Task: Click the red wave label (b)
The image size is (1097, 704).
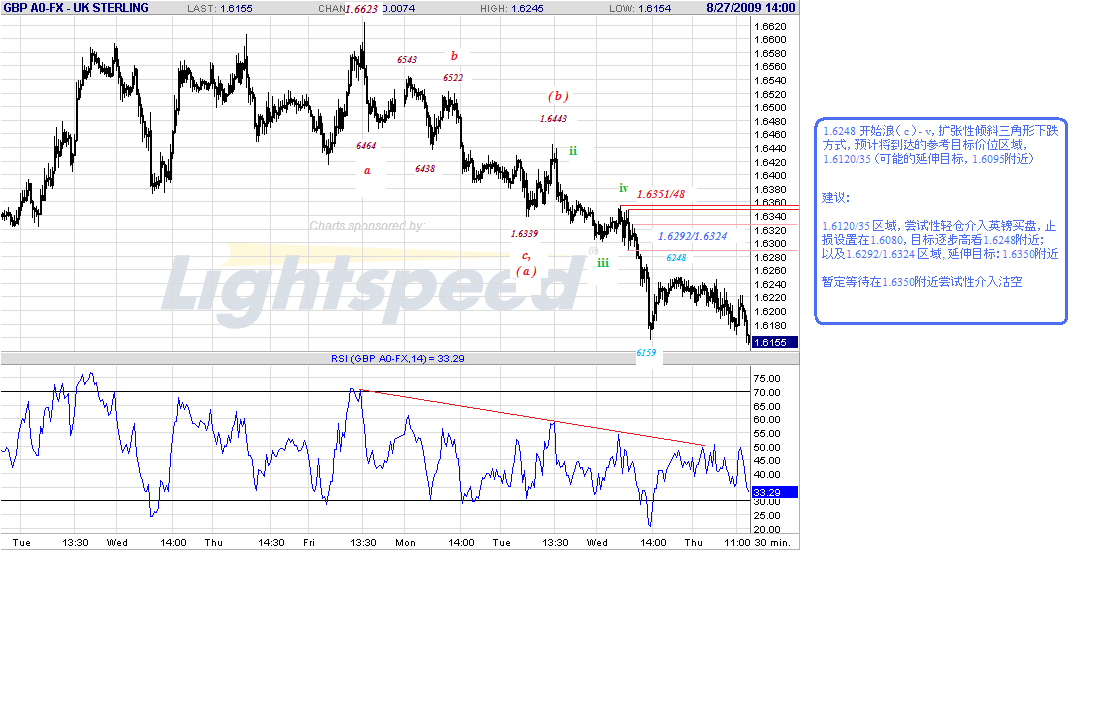Action: point(558,96)
